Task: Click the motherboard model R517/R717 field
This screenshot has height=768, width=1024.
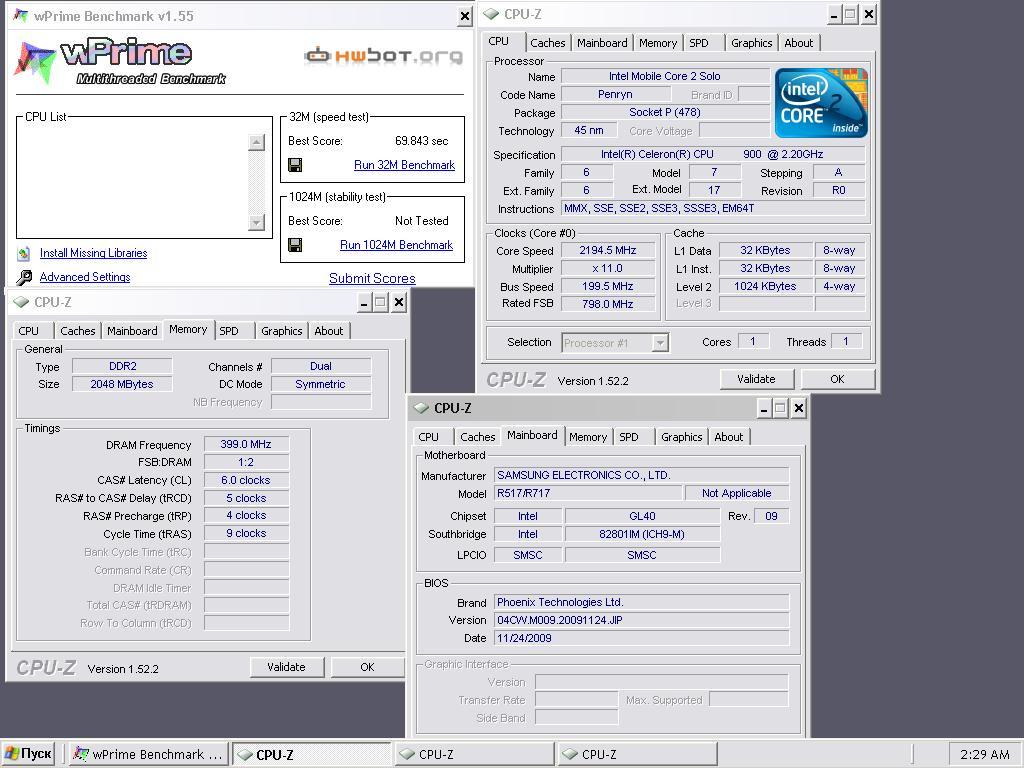Action: [x=588, y=493]
